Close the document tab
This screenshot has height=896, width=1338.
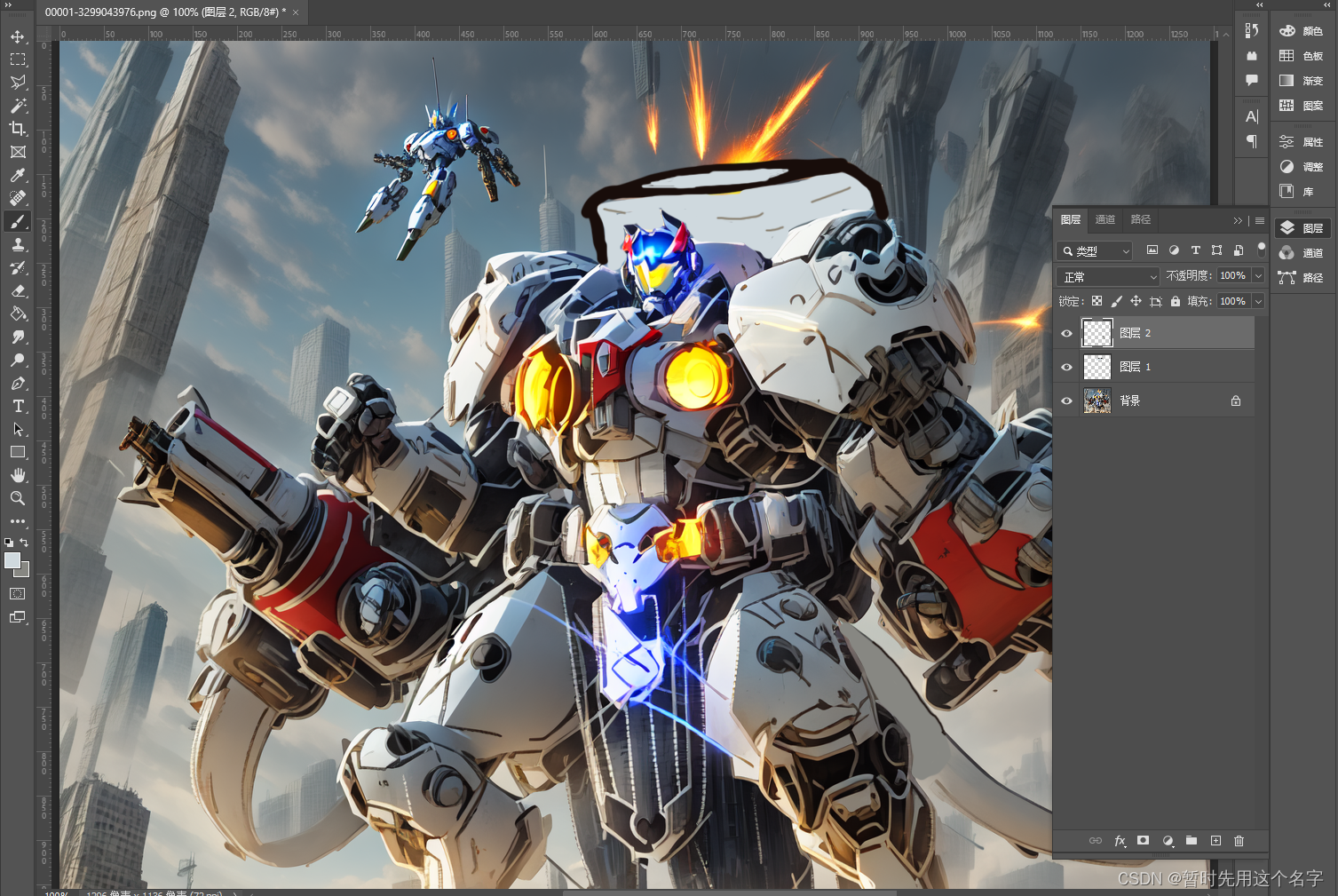click(296, 12)
